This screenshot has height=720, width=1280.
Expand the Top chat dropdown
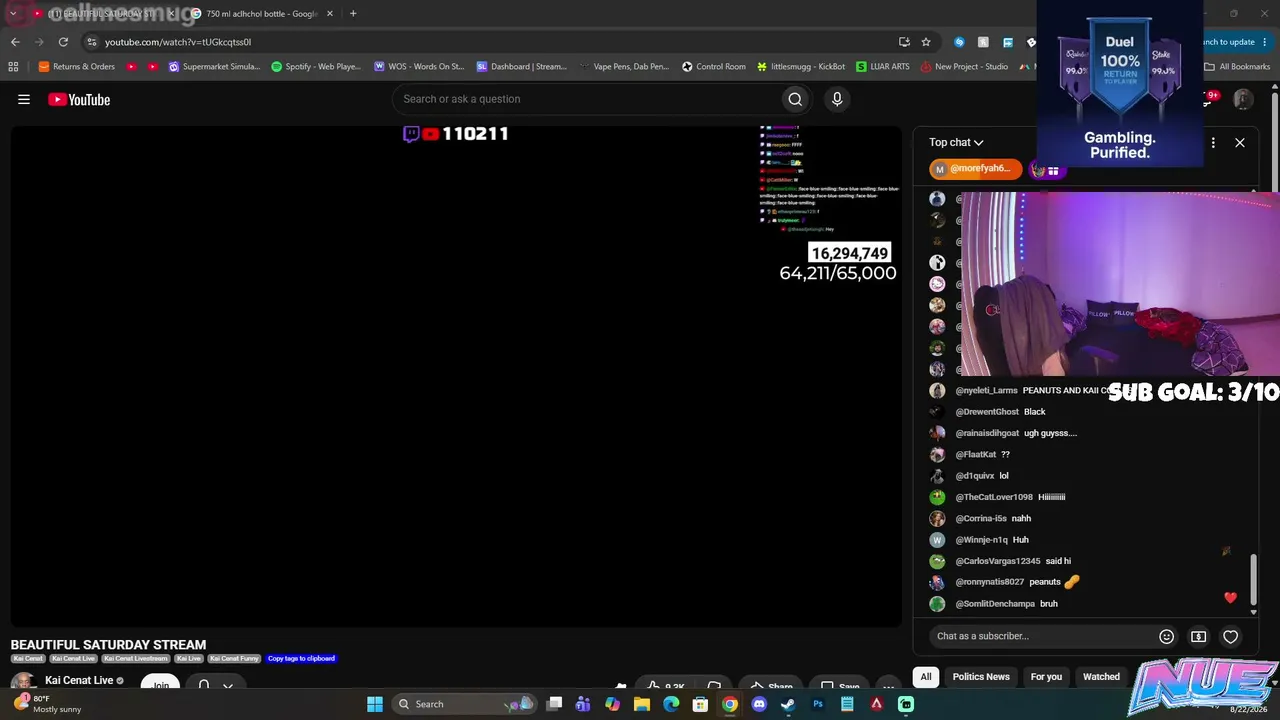[956, 143]
